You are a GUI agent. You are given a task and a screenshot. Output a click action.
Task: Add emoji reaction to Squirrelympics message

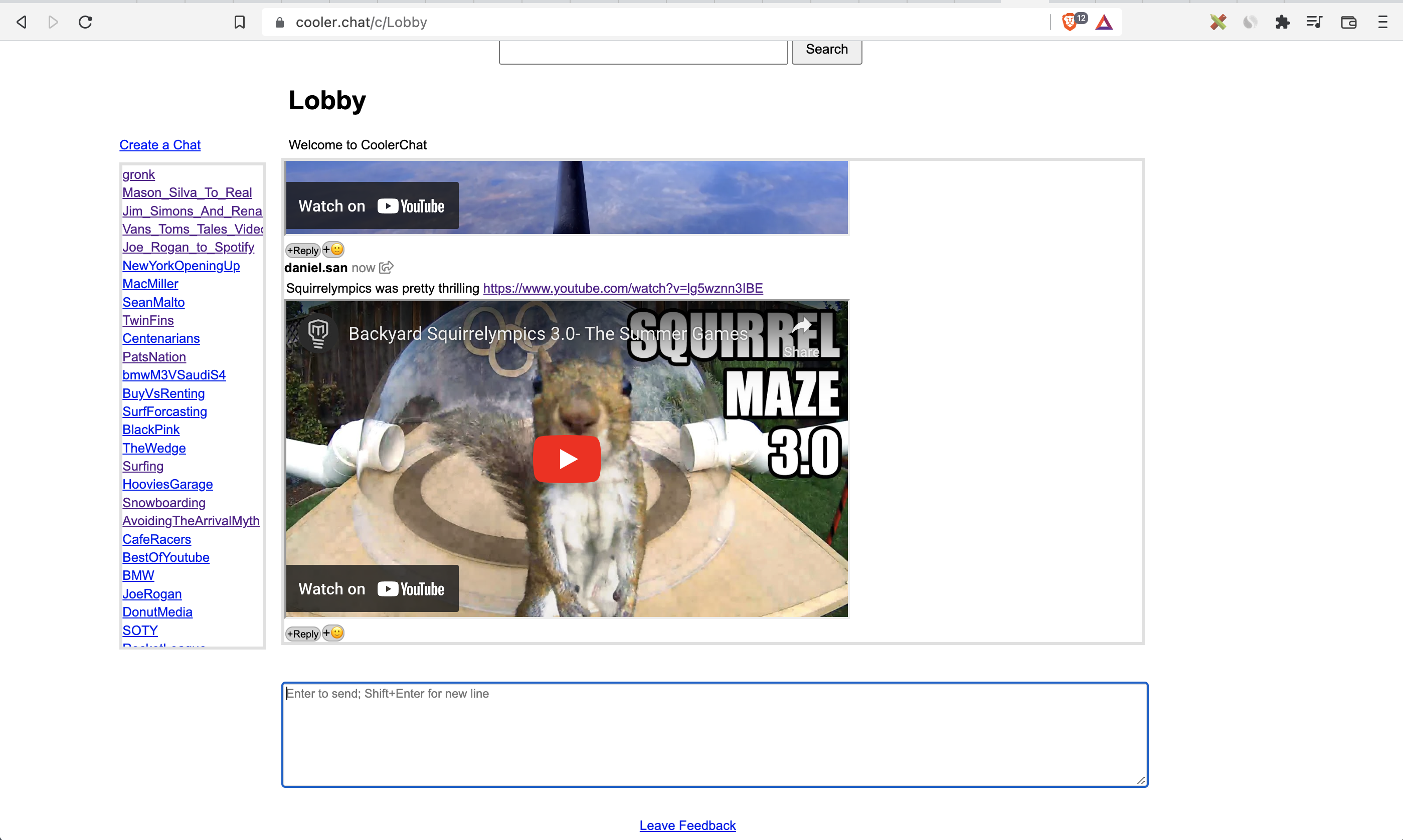(x=333, y=633)
